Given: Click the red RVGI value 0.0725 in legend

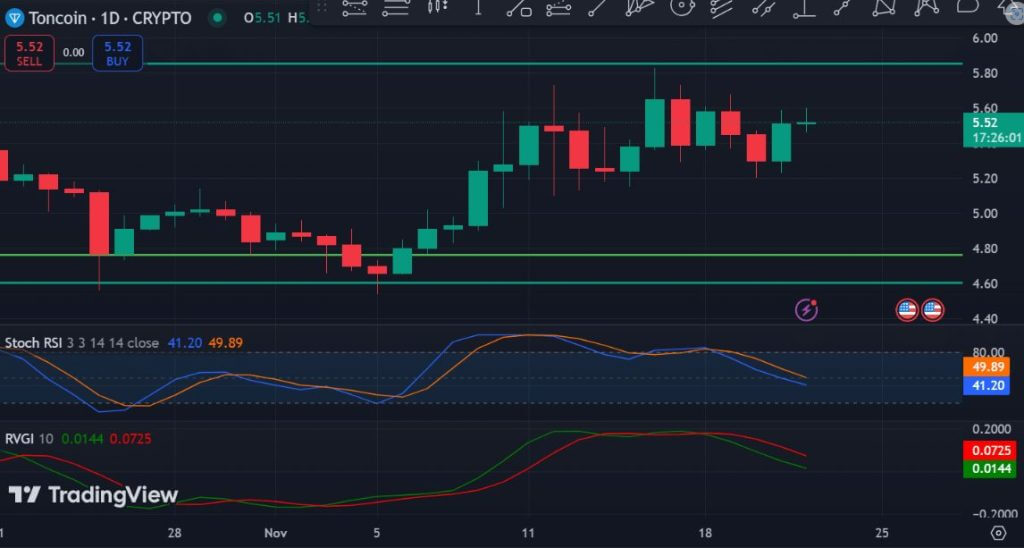Looking at the screenshot, I should click(x=131, y=439).
